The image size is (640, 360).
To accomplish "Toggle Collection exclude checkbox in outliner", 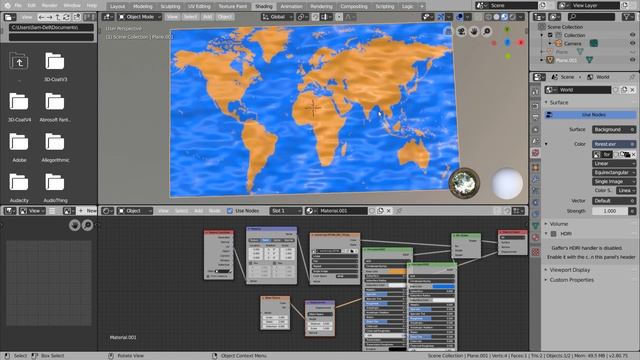I will pyautogui.click(x=550, y=35).
